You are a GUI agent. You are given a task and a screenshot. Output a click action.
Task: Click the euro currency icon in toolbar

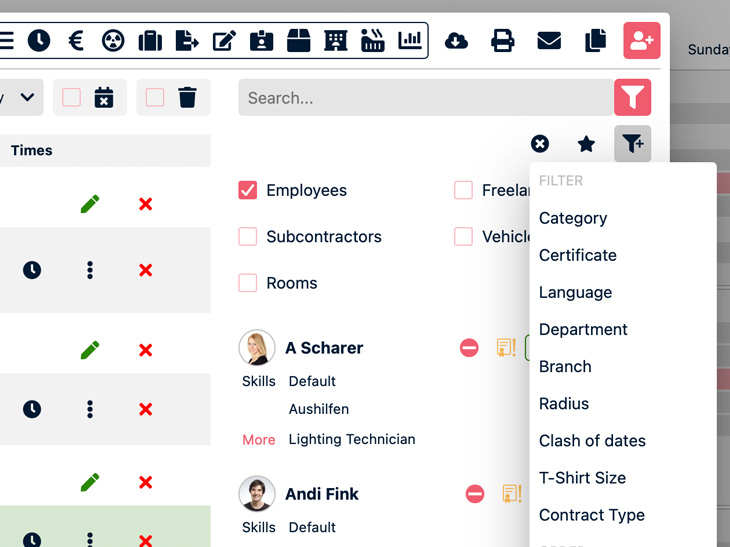(x=76, y=41)
